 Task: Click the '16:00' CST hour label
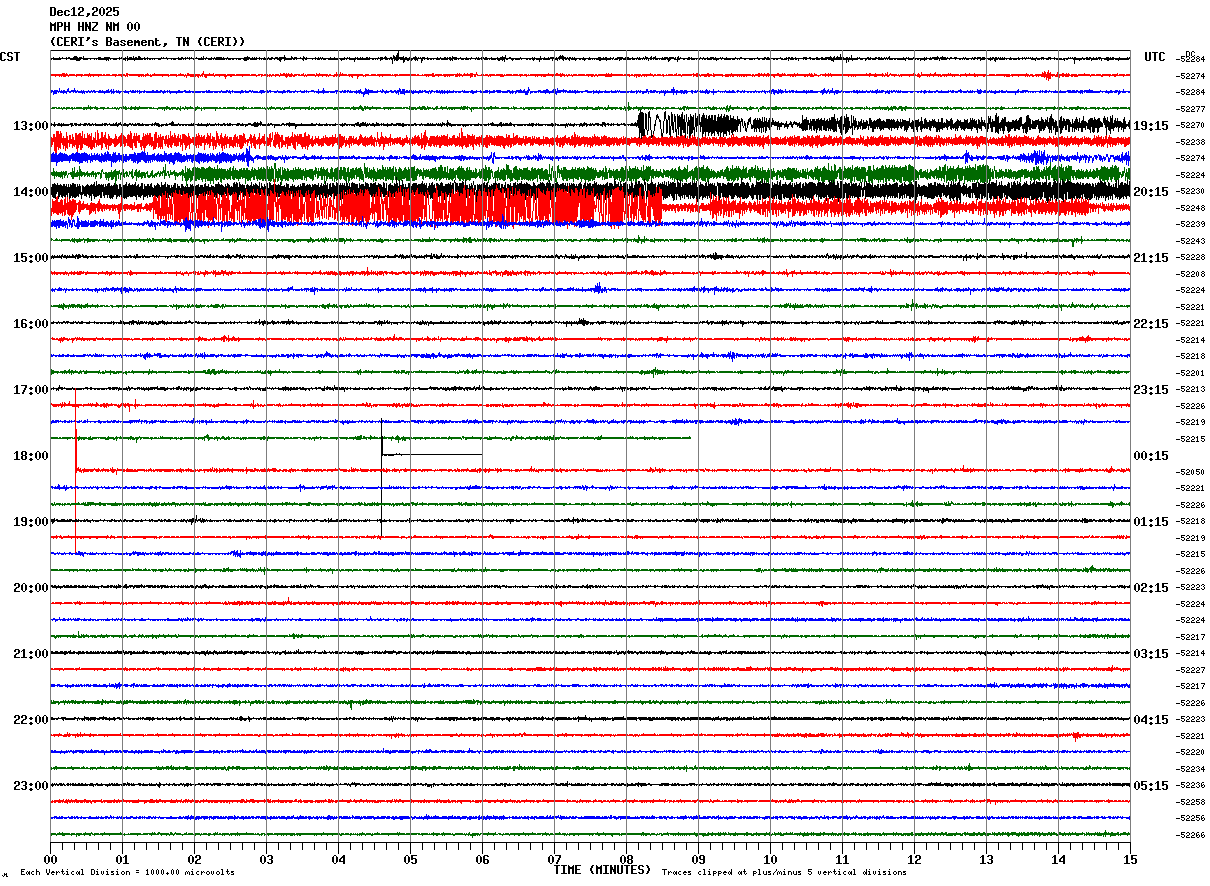click(31, 324)
